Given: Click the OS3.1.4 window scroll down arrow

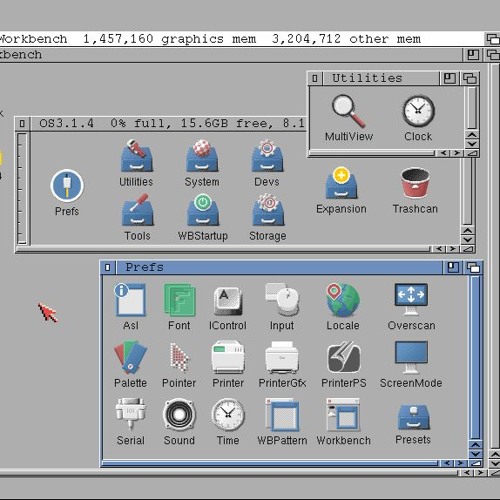Looking at the screenshot, I should (x=468, y=239).
